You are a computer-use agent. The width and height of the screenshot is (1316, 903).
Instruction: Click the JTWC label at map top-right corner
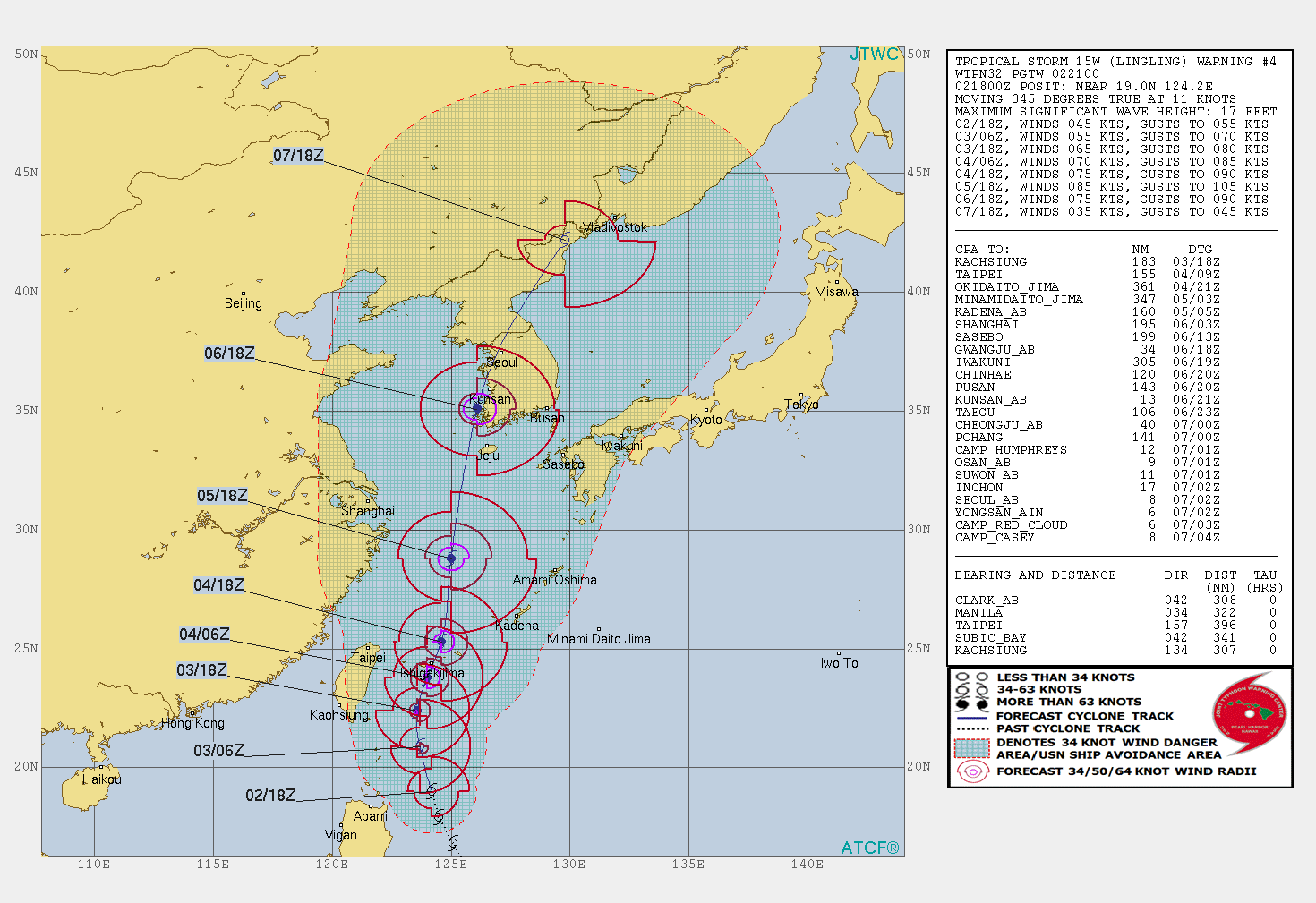click(x=874, y=55)
